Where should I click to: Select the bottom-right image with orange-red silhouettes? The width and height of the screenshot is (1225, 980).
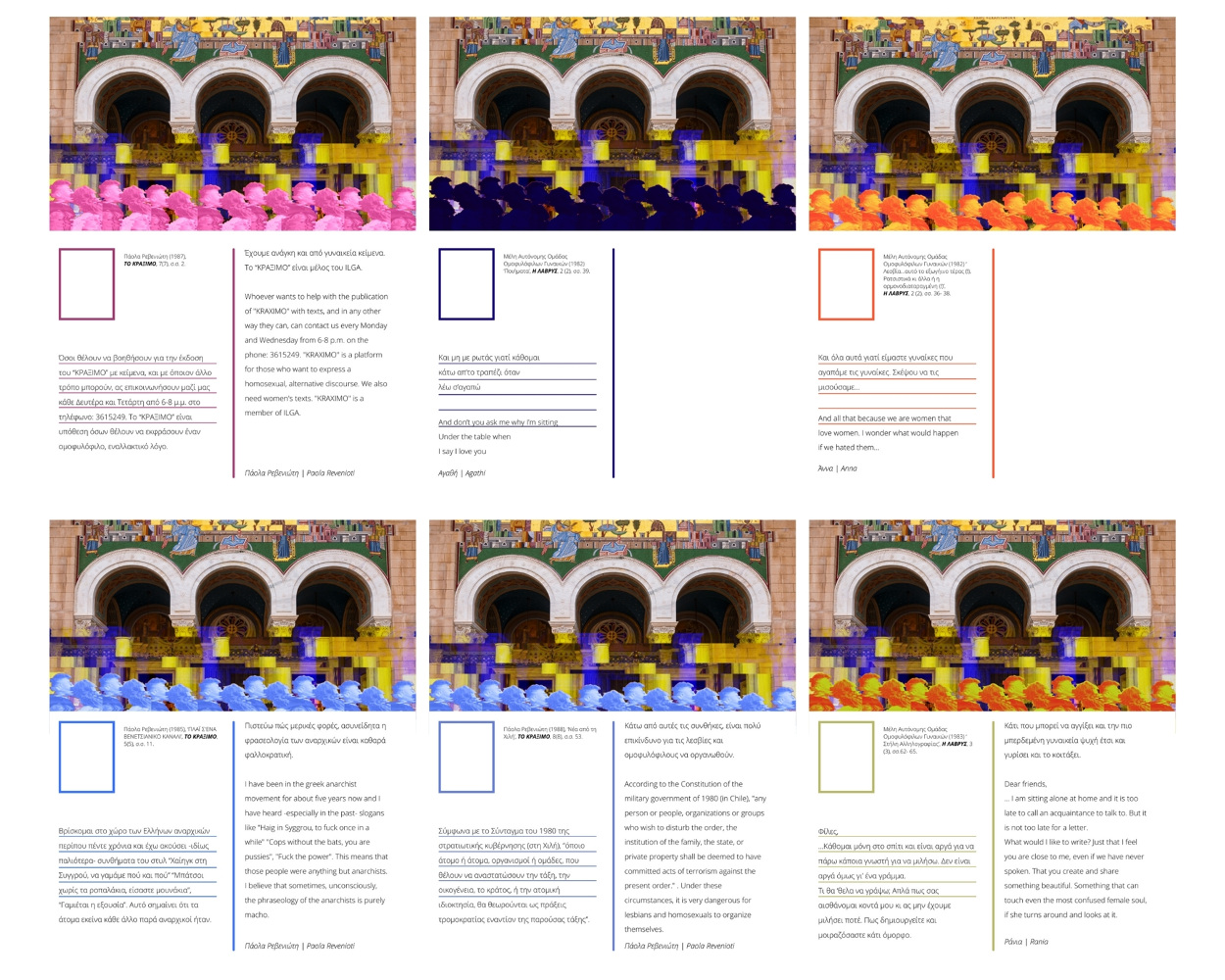coord(992,615)
